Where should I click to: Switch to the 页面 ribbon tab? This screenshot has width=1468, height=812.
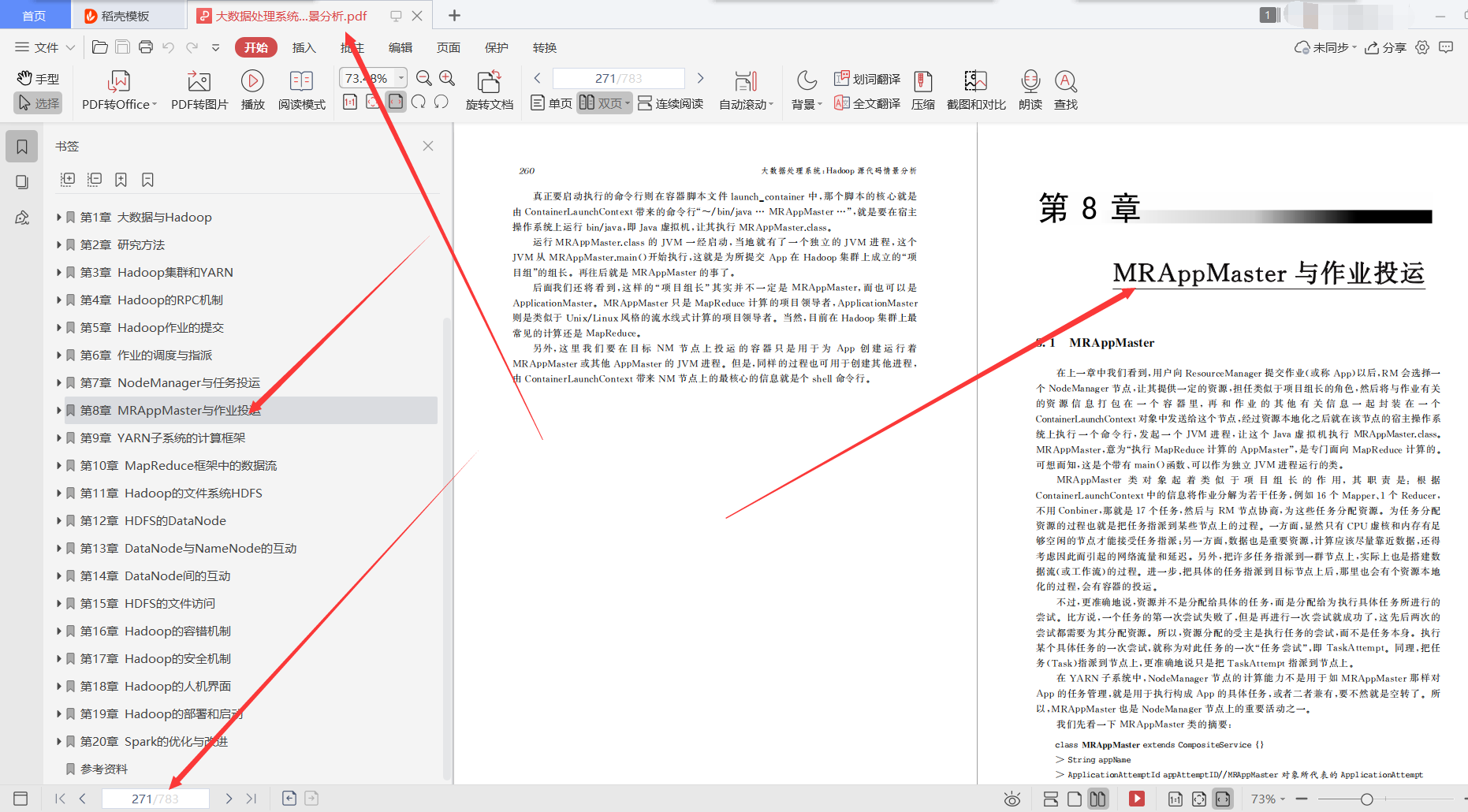pyautogui.click(x=449, y=47)
